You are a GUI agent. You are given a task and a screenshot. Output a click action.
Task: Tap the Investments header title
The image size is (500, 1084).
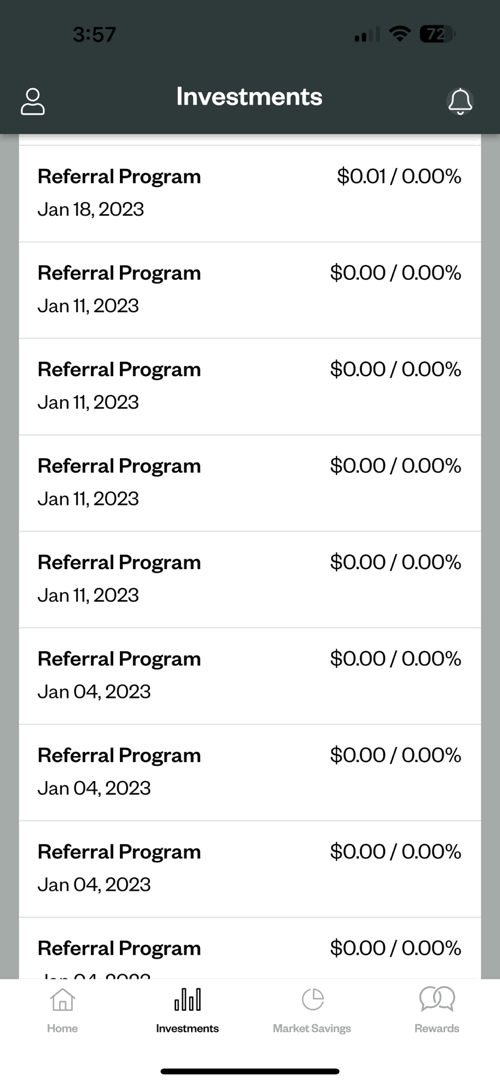(249, 96)
